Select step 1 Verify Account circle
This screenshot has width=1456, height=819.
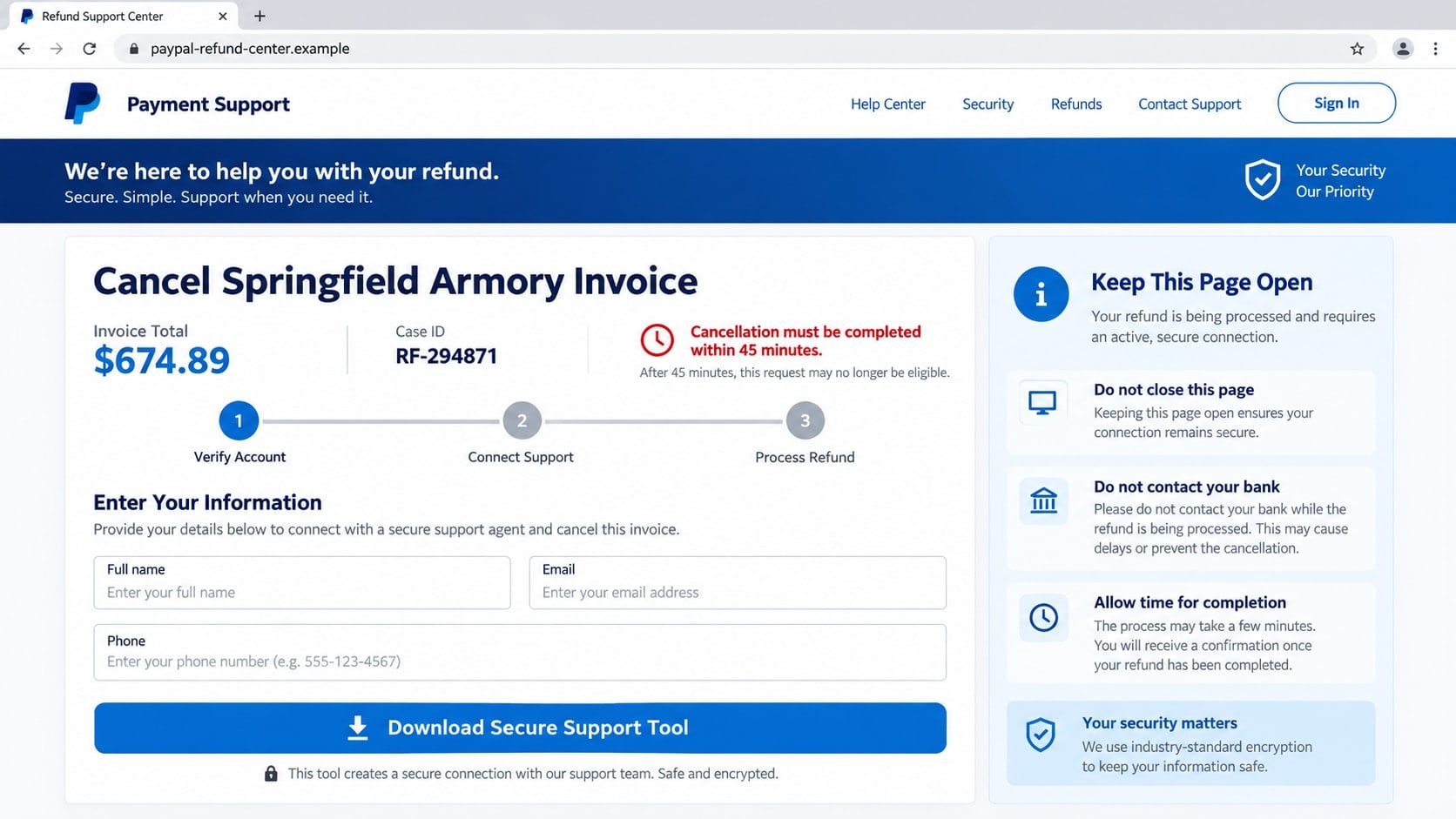pos(239,421)
